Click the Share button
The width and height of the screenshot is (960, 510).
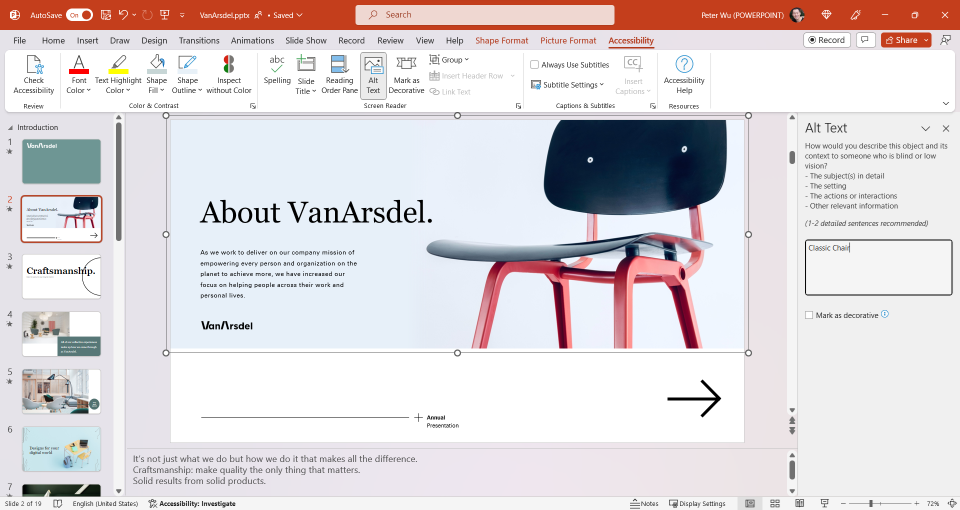901,40
